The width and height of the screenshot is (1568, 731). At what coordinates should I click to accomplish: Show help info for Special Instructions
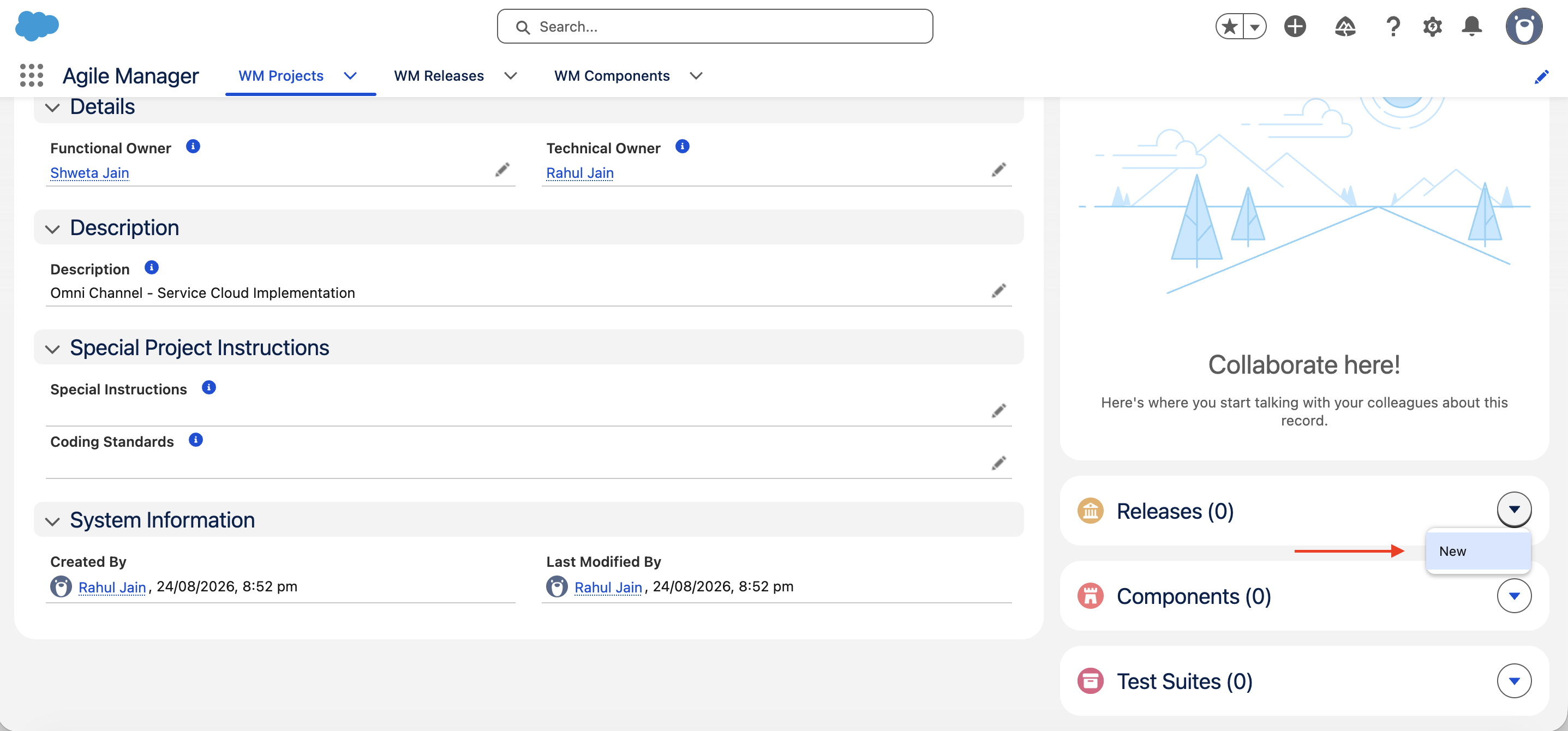(209, 387)
